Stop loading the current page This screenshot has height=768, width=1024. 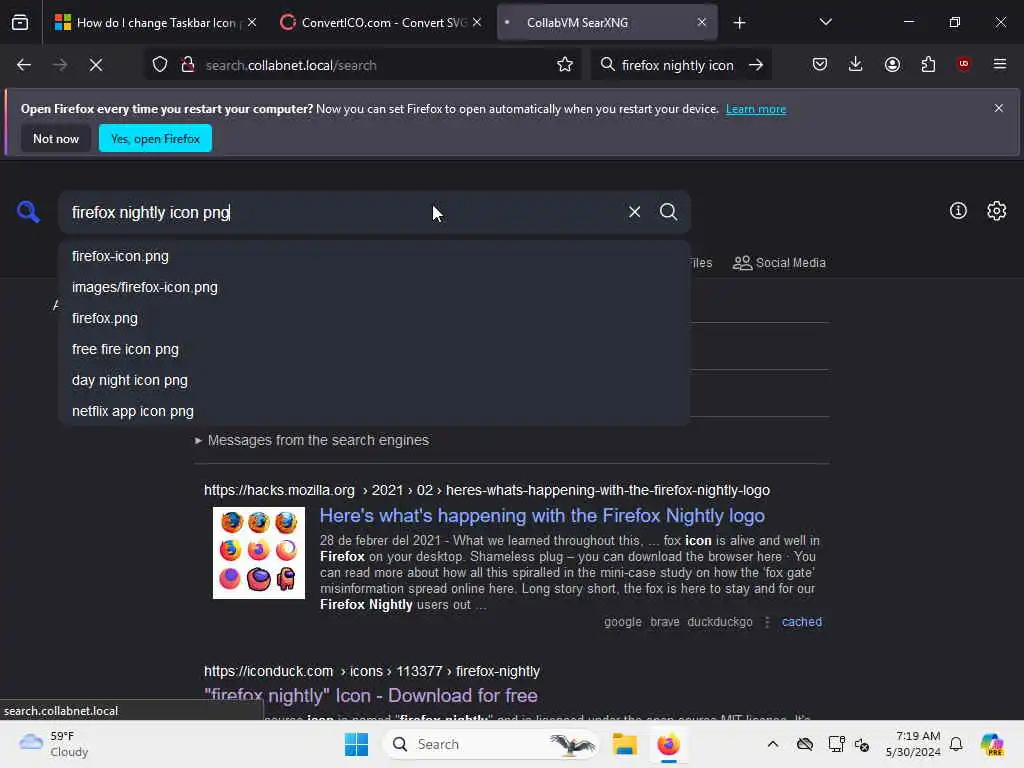click(96, 65)
